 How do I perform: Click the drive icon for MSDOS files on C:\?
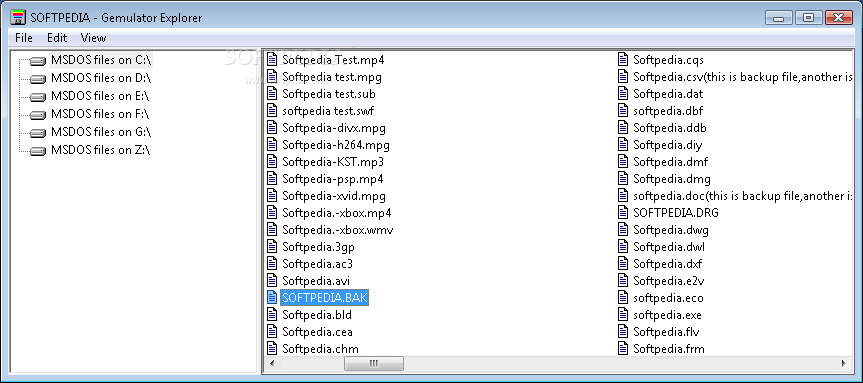(x=38, y=61)
